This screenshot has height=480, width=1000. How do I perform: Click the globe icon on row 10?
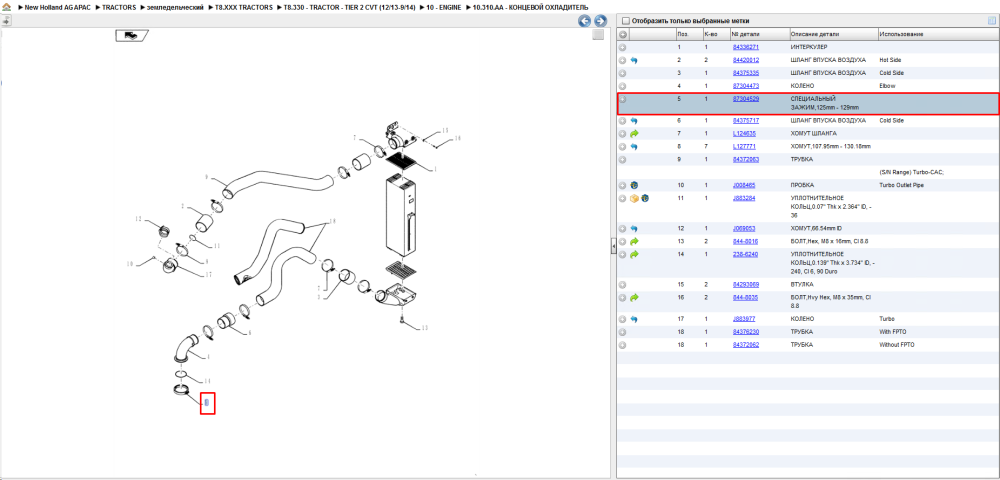pos(634,185)
